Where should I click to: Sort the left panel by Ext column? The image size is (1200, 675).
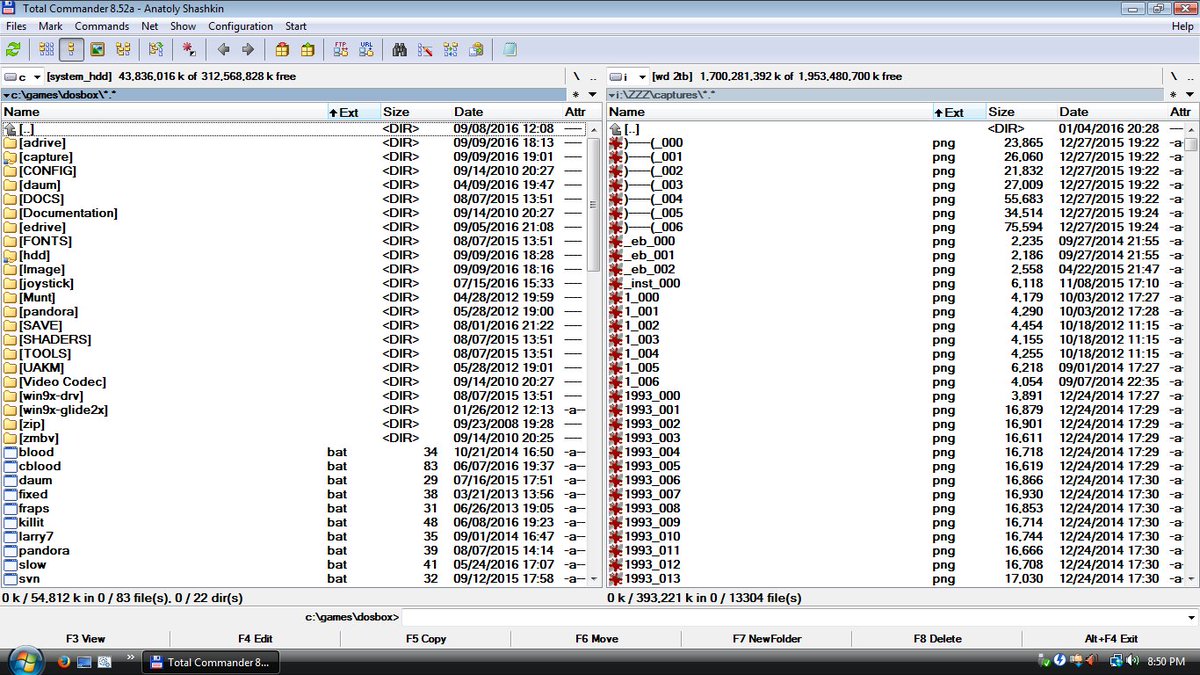pyautogui.click(x=353, y=112)
